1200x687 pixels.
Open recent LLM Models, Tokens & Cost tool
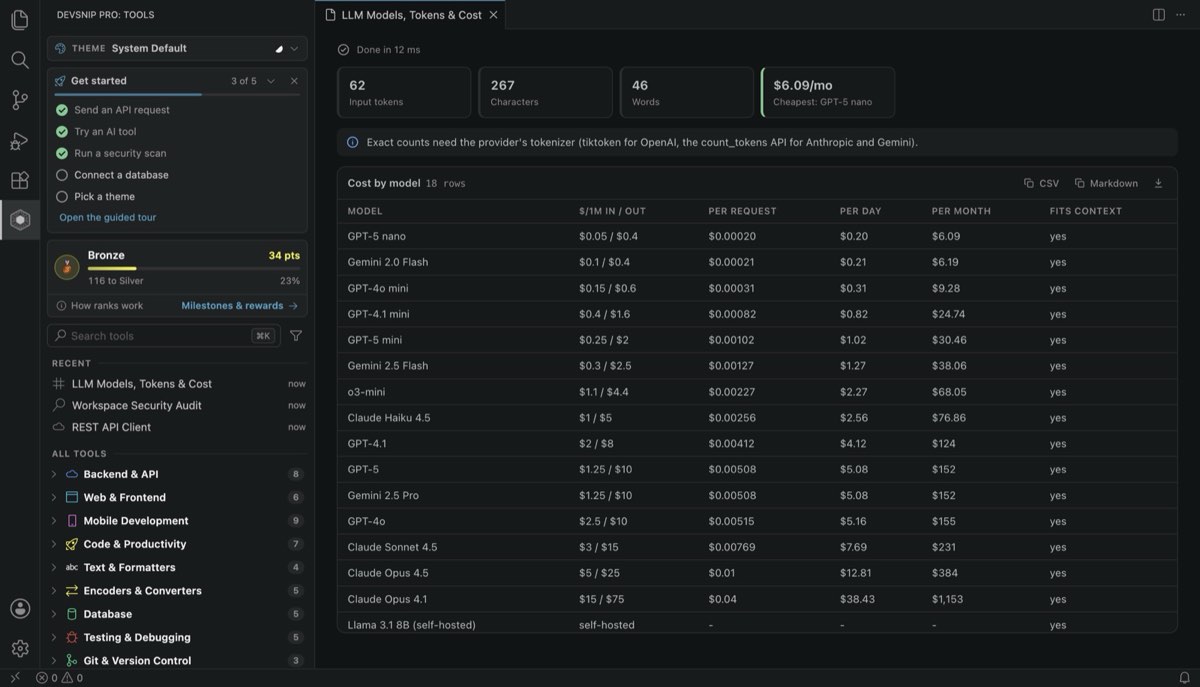coord(177,384)
